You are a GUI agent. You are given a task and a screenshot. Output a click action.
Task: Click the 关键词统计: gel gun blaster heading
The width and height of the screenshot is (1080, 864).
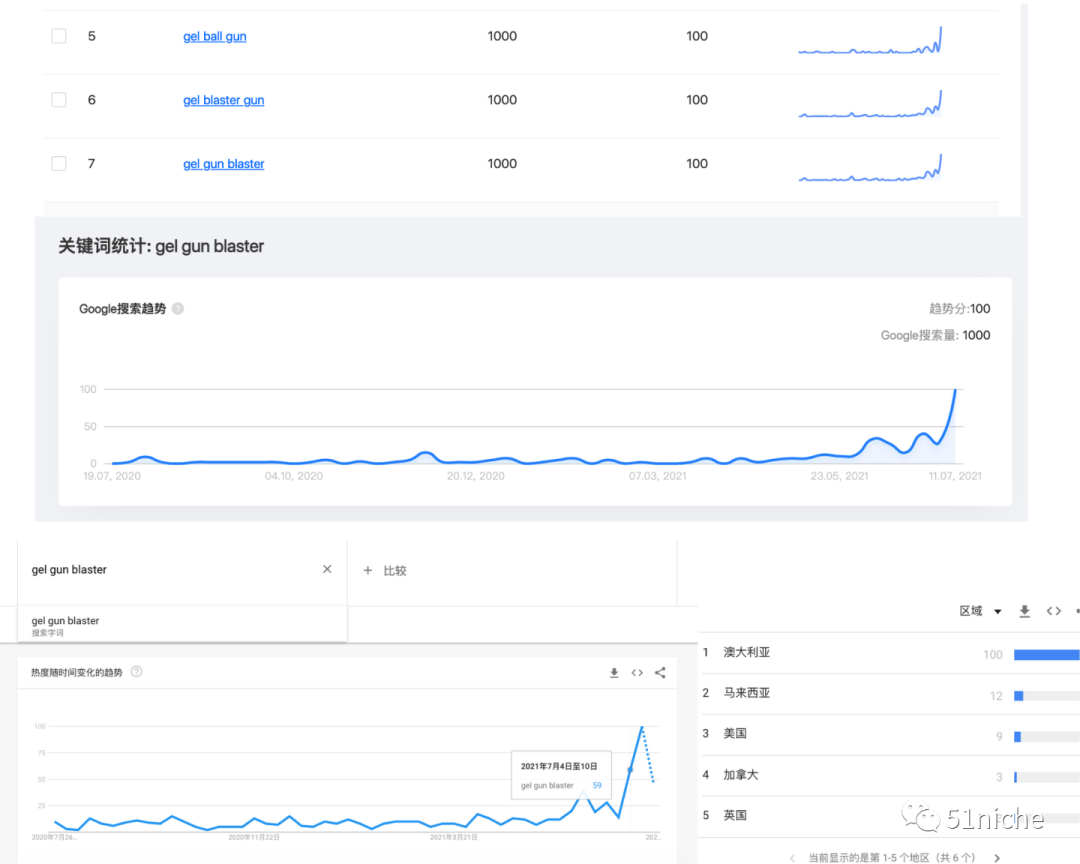pyautogui.click(x=161, y=246)
